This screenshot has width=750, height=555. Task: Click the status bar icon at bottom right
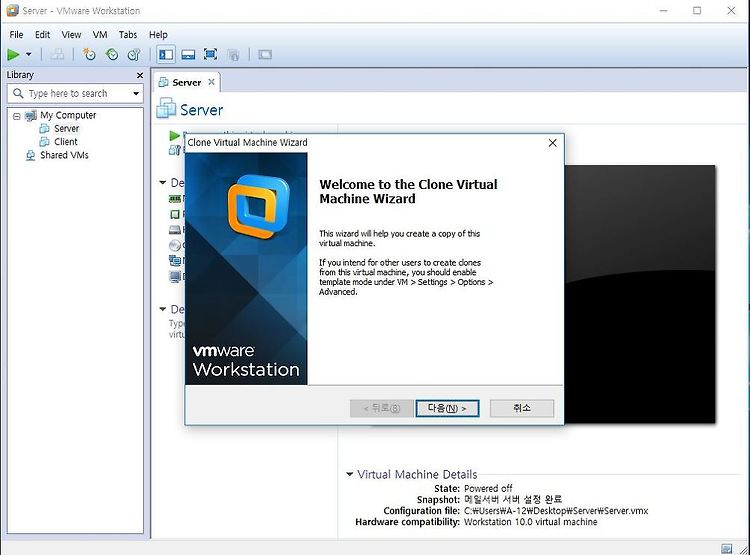point(726,549)
